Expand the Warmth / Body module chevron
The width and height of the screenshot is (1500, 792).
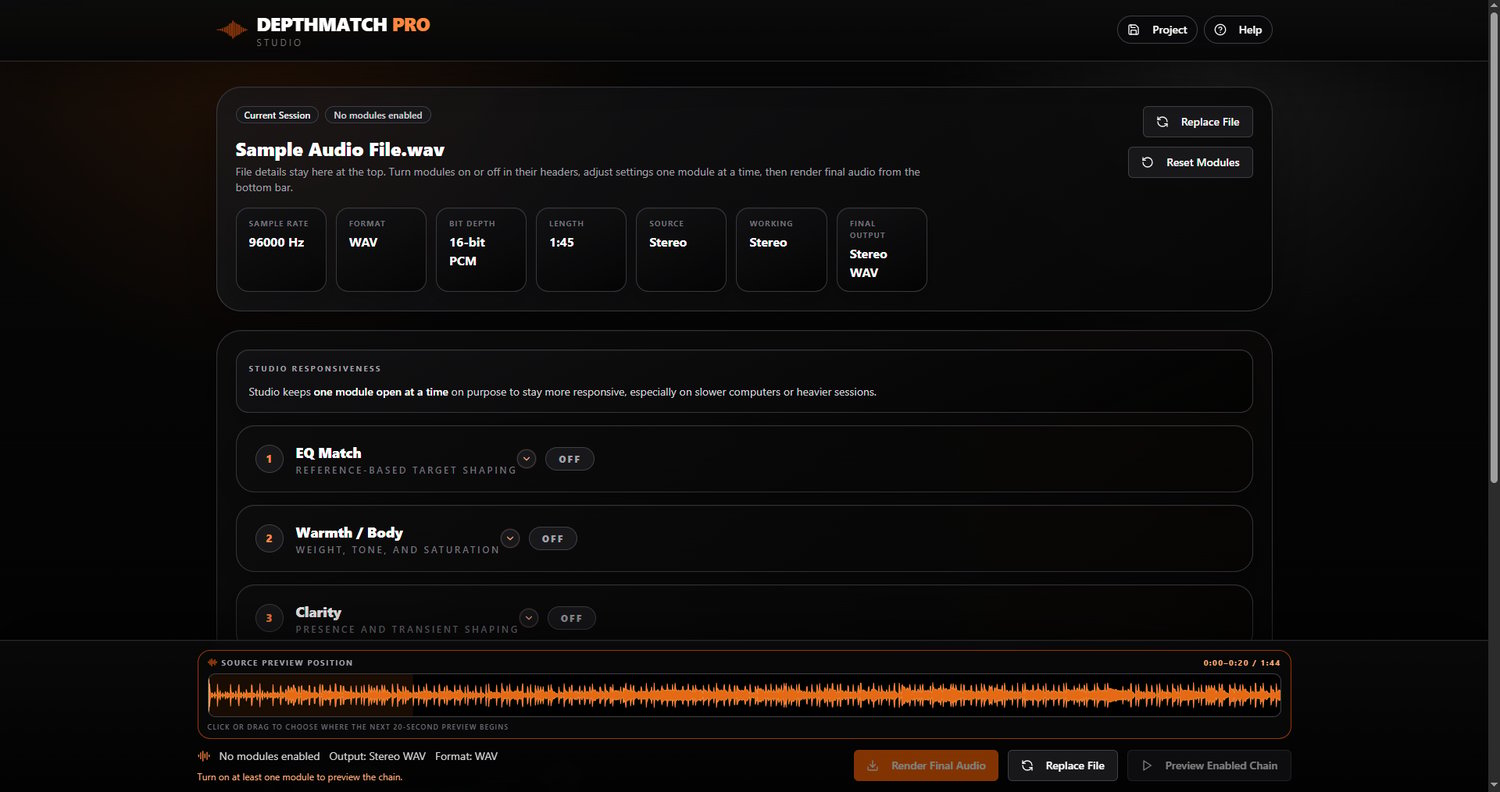pos(510,538)
